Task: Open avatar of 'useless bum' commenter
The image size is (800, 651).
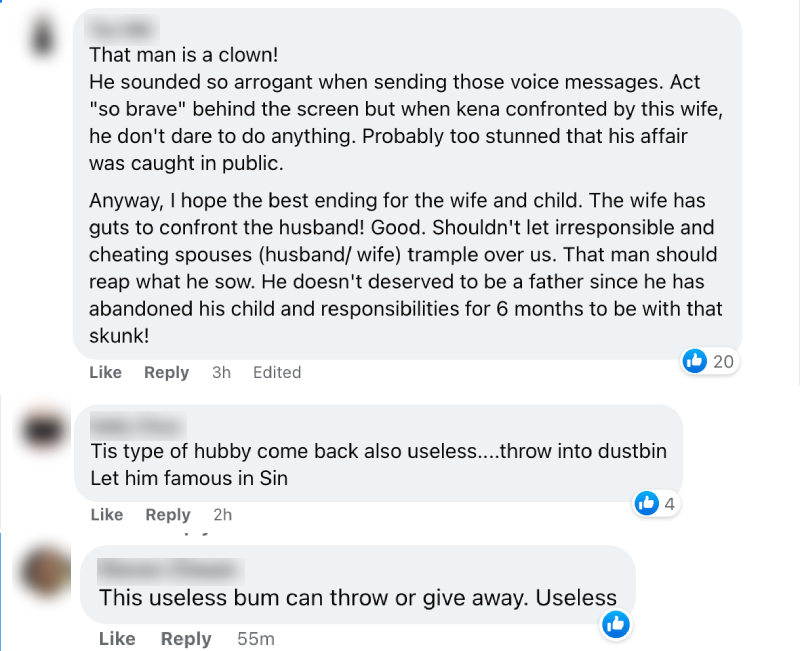Action: tap(46, 571)
